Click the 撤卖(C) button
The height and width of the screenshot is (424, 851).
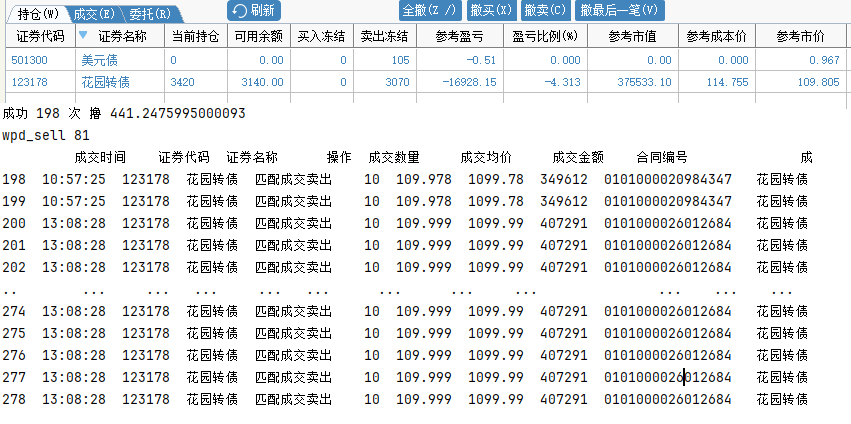click(x=545, y=10)
